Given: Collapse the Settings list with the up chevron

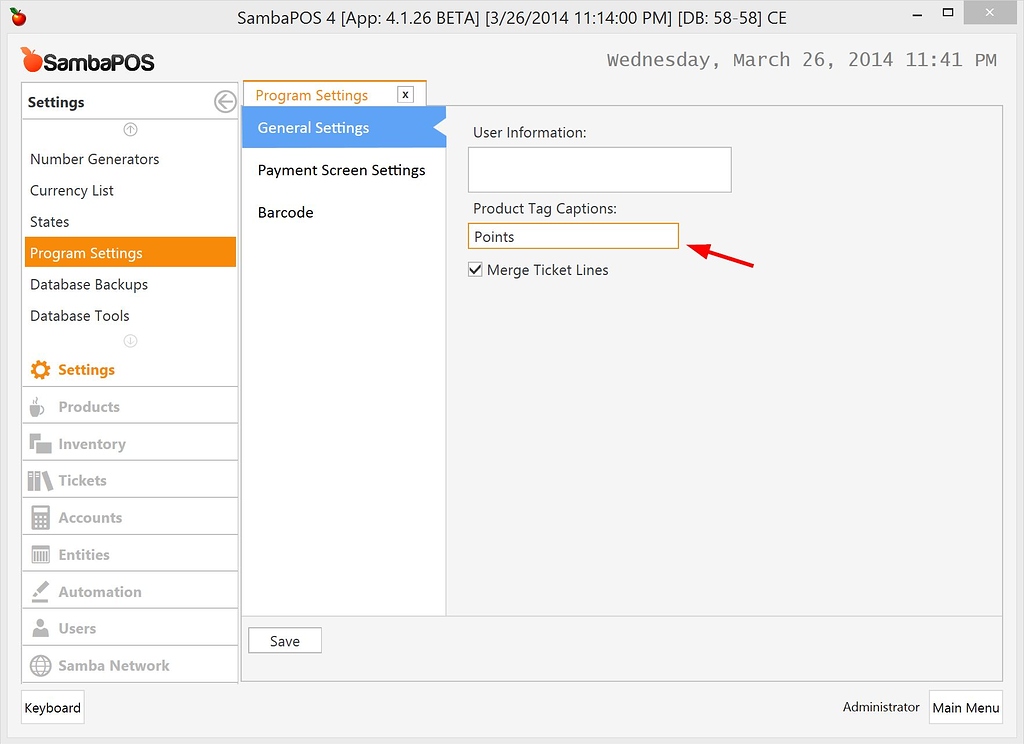Looking at the screenshot, I should click(x=129, y=129).
